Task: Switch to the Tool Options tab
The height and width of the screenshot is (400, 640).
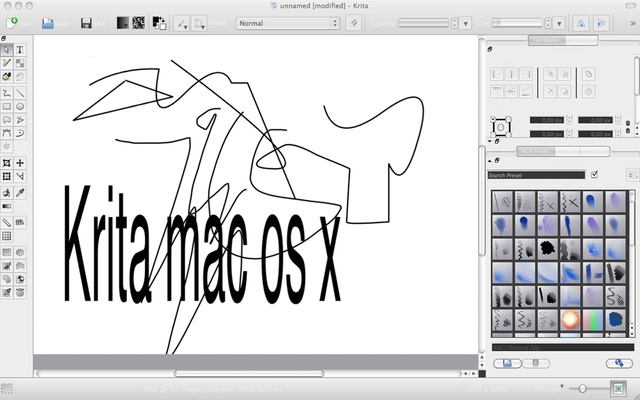Action: click(546, 40)
